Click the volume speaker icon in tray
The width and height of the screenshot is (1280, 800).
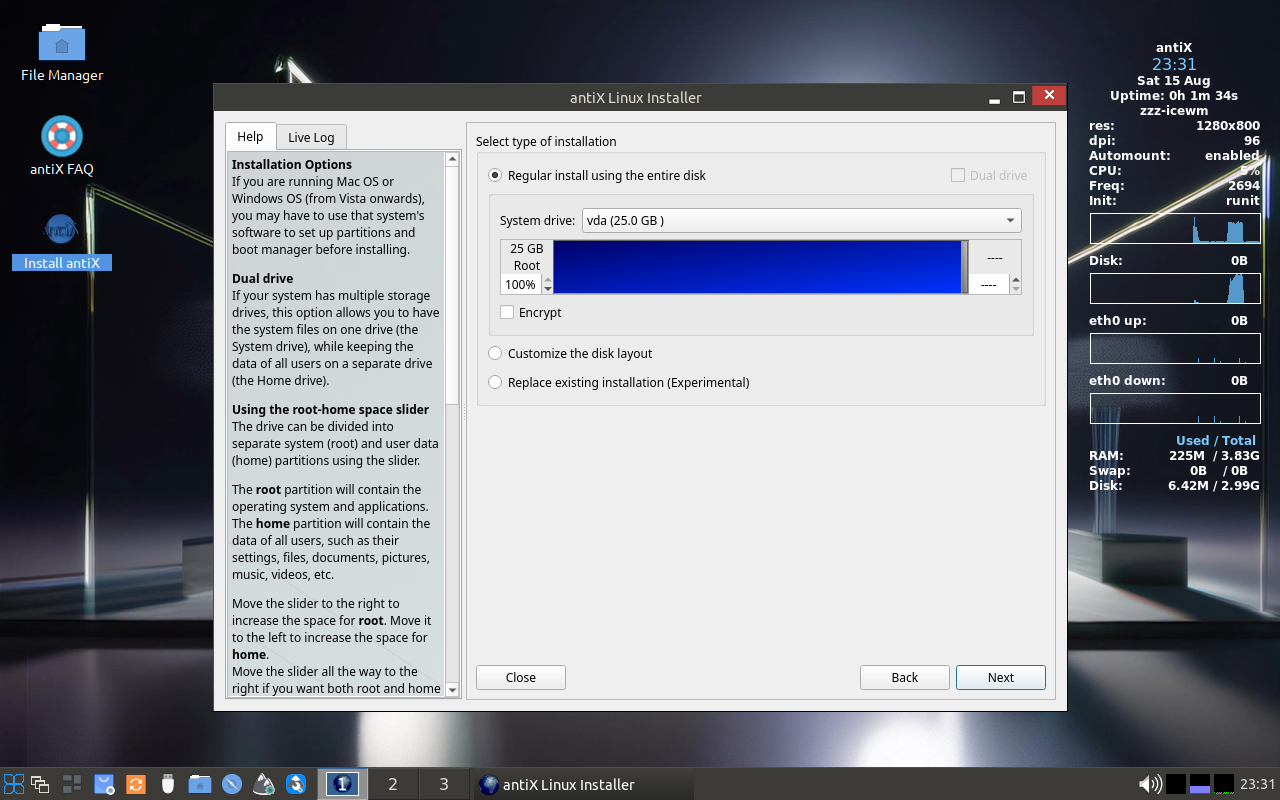[1150, 784]
